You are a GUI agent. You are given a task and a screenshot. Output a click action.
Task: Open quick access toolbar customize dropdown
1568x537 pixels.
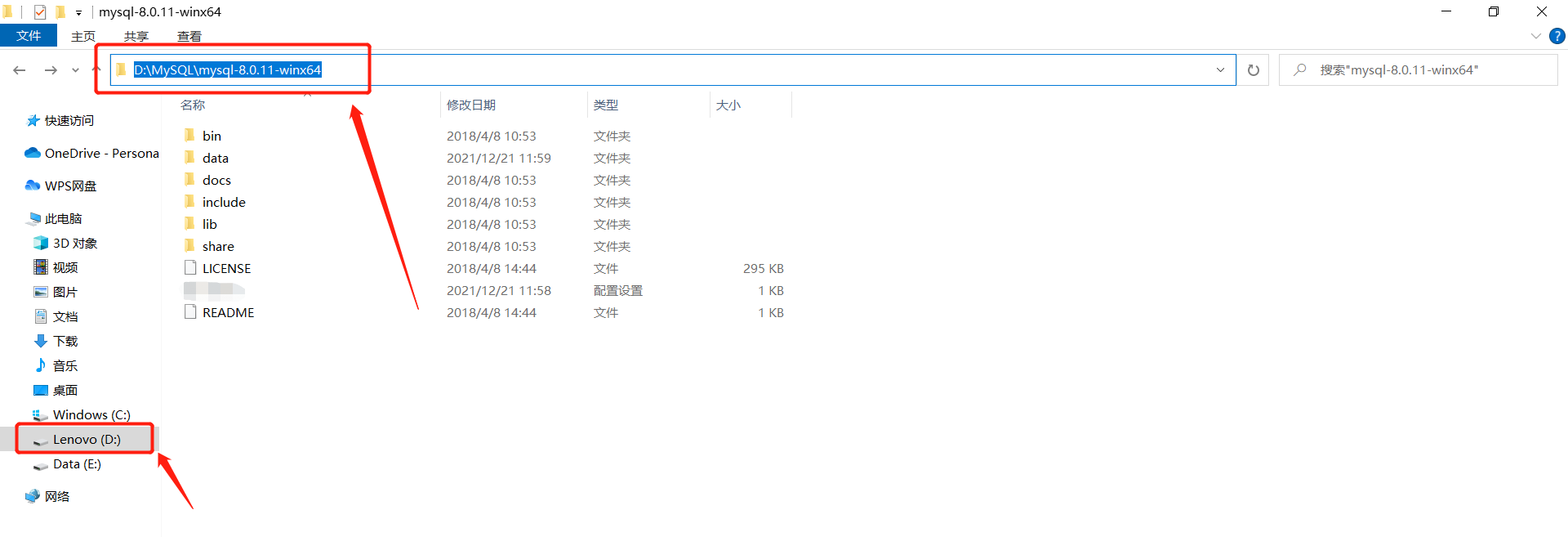(x=78, y=12)
